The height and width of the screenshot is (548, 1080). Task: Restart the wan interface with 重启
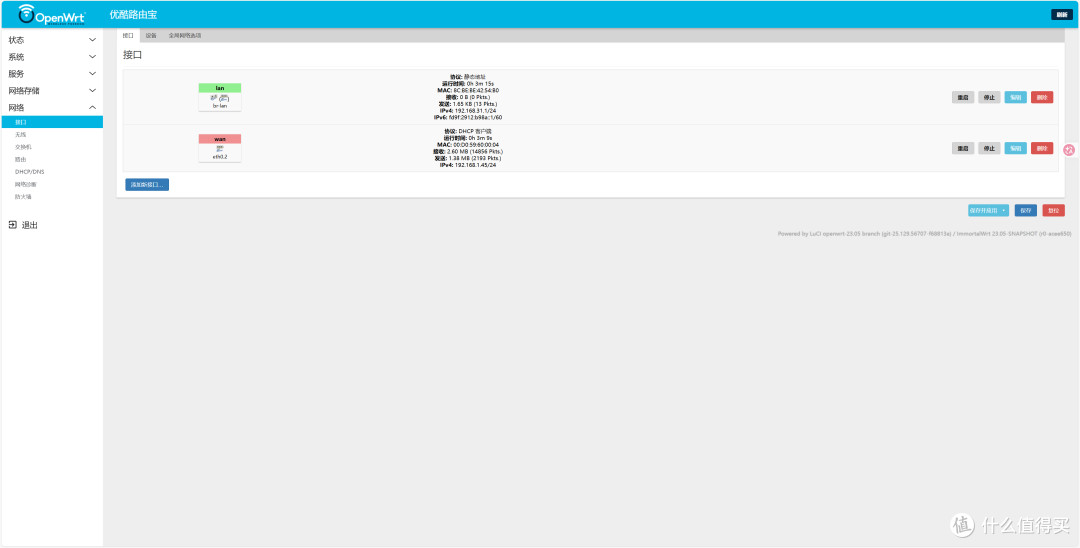click(963, 148)
